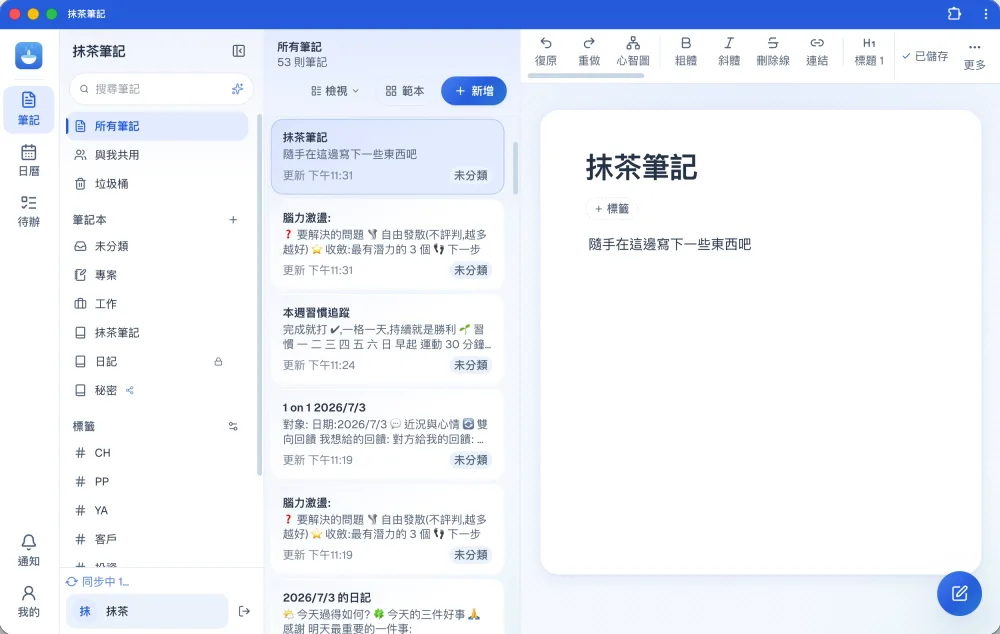The height and width of the screenshot is (634, 1000).
Task: Select All Notes (所有筆記) in sidebar
Action: [x=158, y=126]
